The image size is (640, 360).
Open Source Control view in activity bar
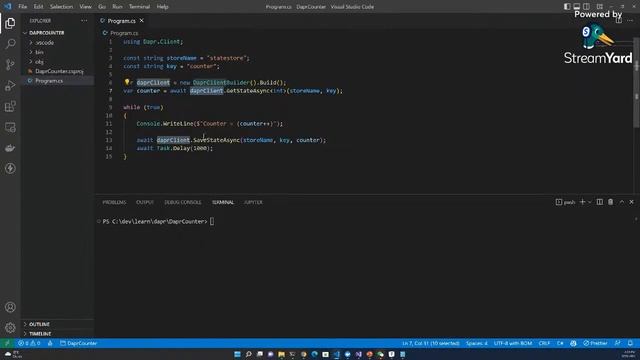point(10,64)
